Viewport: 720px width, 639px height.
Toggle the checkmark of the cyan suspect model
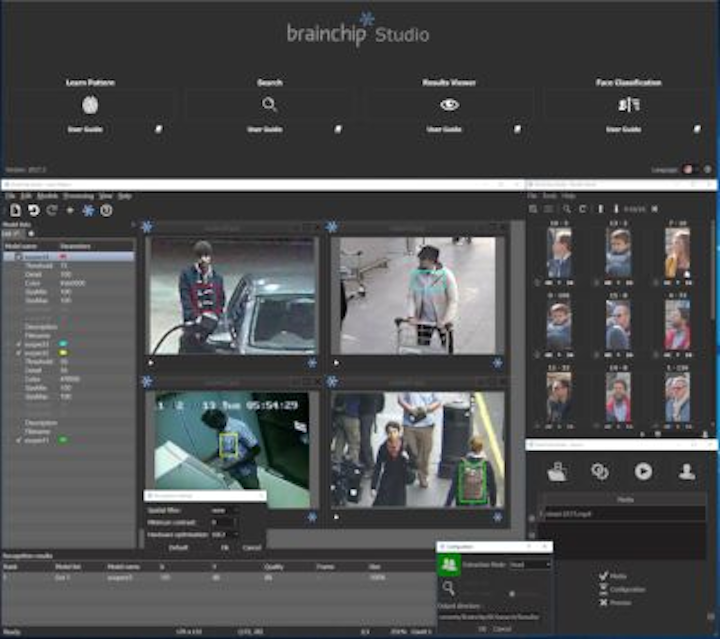click(x=19, y=344)
